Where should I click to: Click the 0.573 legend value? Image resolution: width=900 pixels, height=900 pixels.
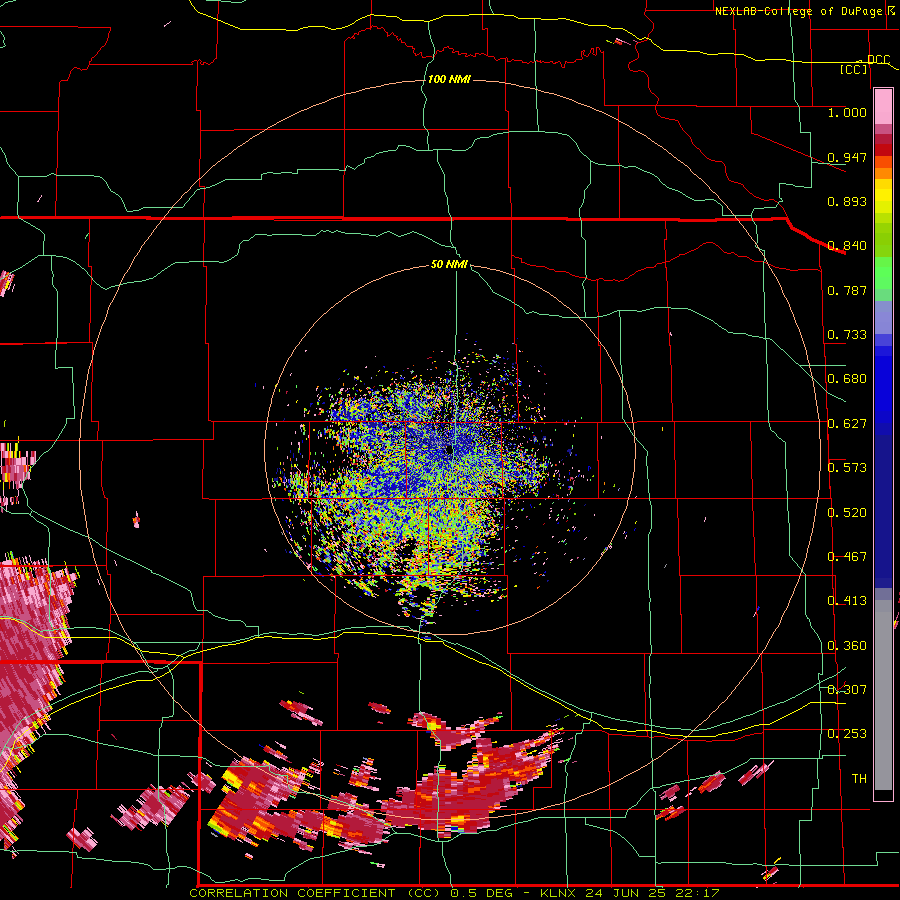[x=847, y=468]
